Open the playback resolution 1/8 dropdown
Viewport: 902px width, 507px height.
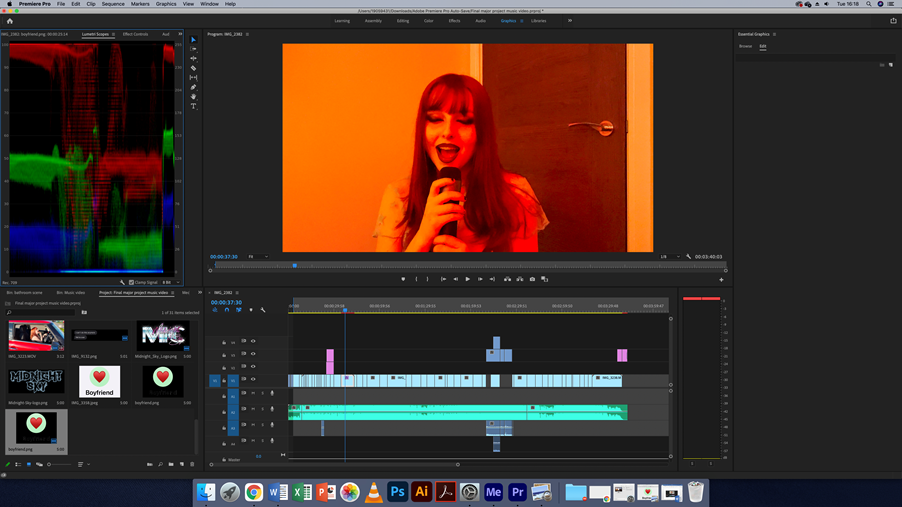click(x=669, y=257)
